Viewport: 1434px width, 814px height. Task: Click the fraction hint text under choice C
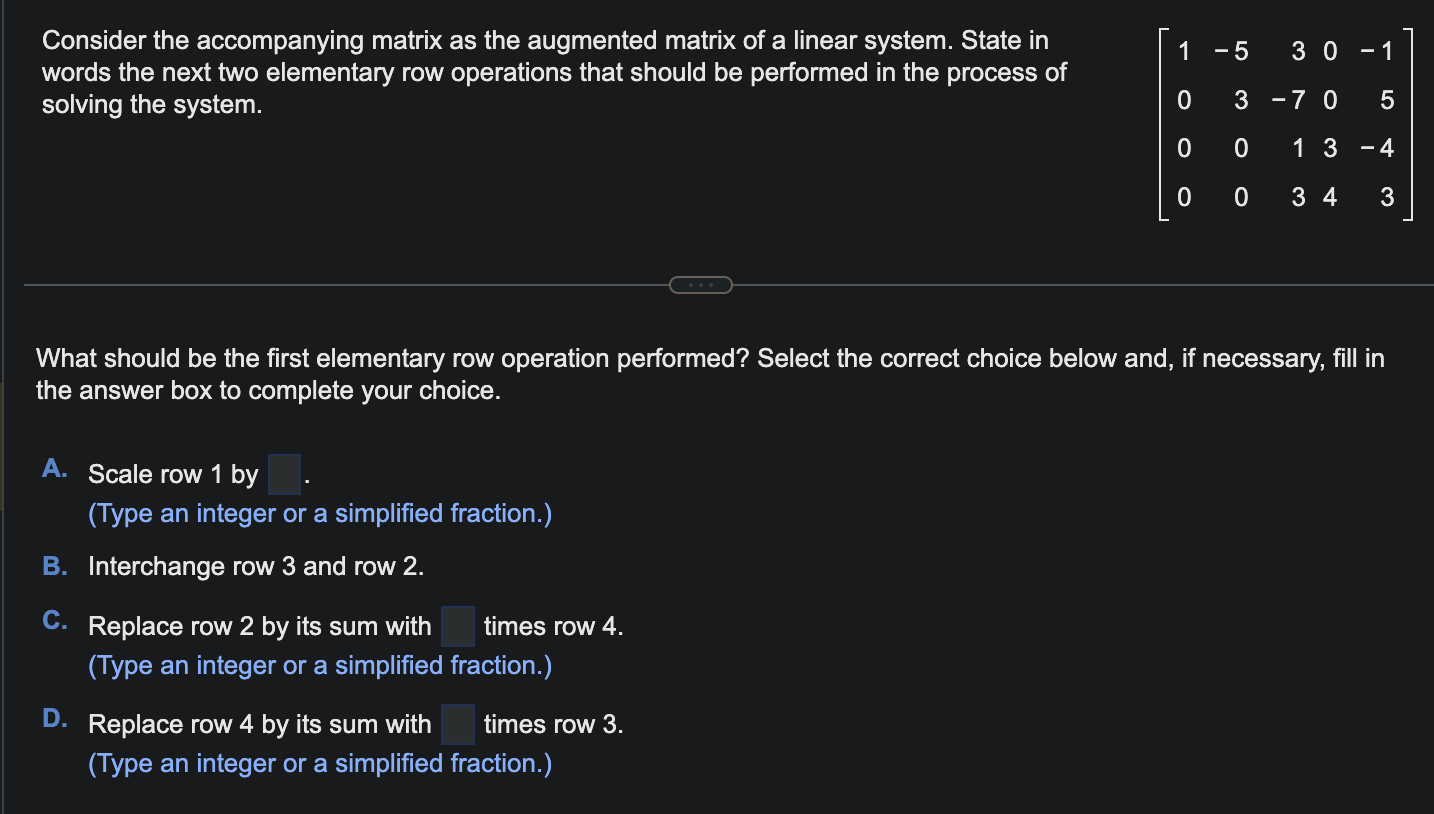pyautogui.click(x=320, y=665)
